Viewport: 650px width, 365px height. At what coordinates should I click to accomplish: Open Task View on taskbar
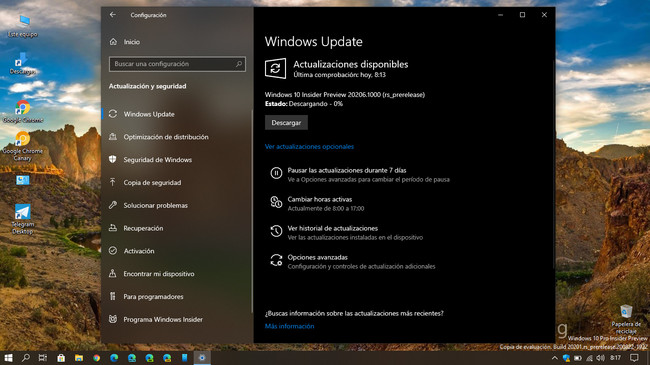pos(43,358)
